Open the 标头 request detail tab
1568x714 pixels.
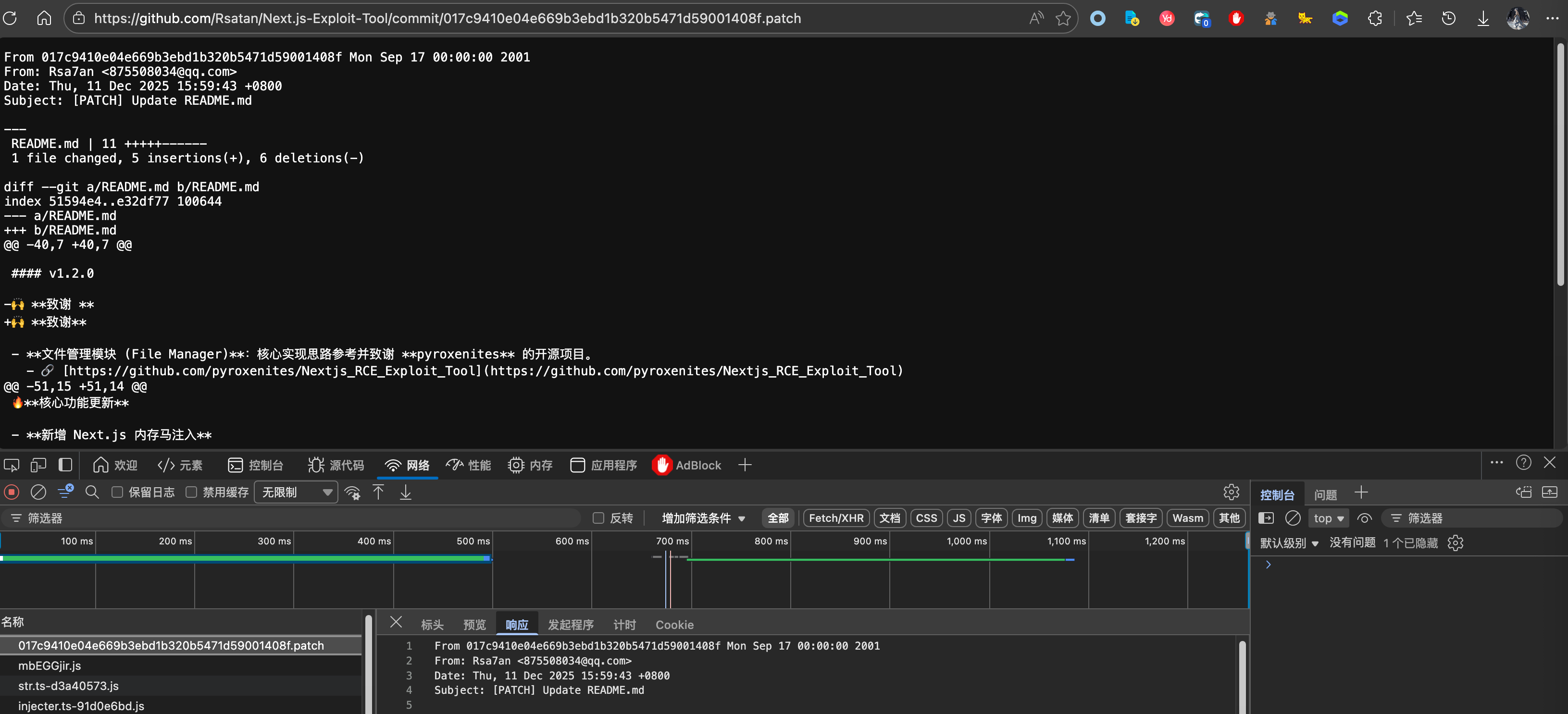coord(432,625)
